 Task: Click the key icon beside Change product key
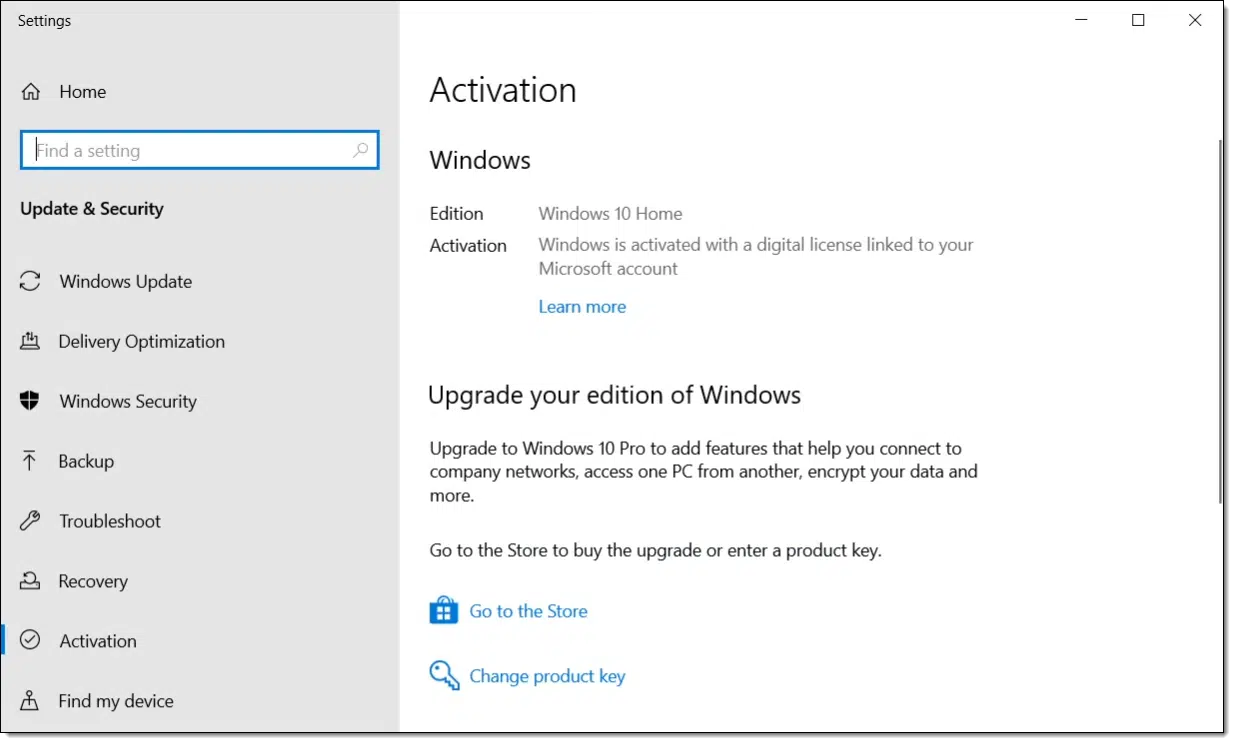coord(444,675)
